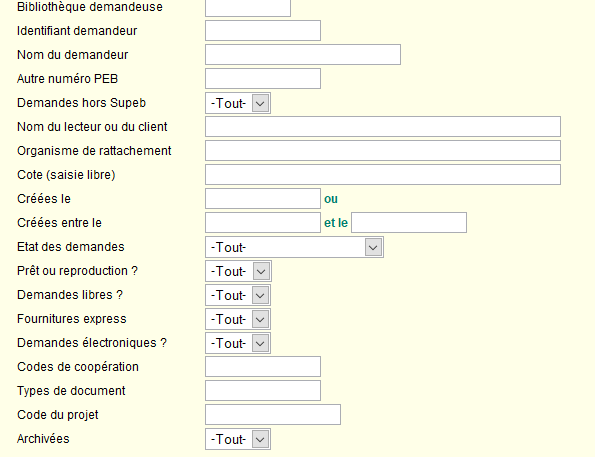Viewport: 595px width, 457px height.
Task: Click the Code du projet field
Action: click(x=273, y=414)
